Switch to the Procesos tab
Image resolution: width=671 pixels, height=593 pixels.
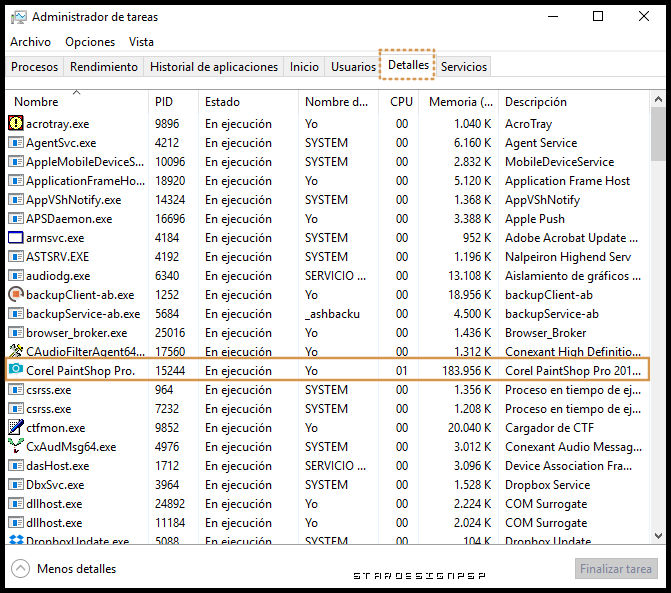34,67
